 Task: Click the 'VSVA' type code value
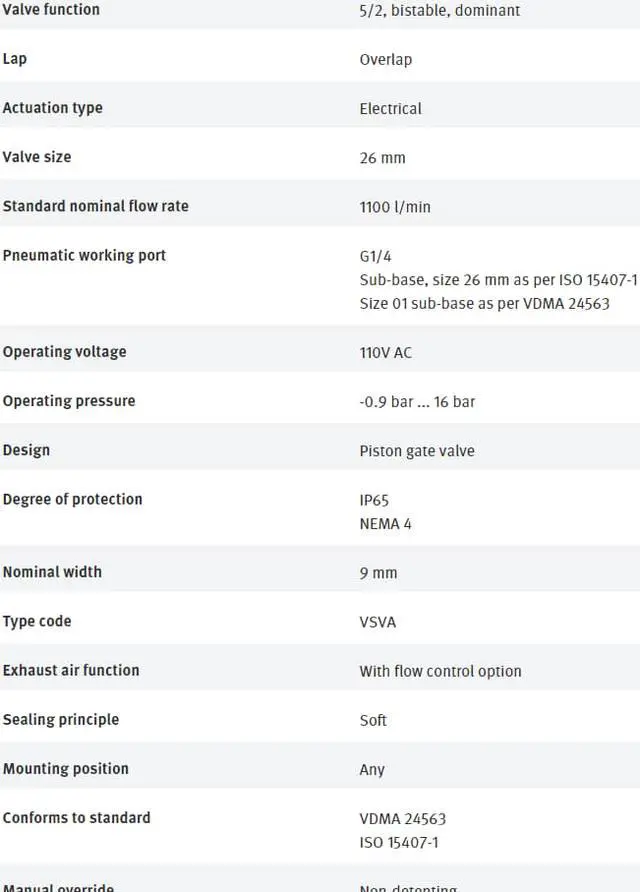tap(378, 622)
